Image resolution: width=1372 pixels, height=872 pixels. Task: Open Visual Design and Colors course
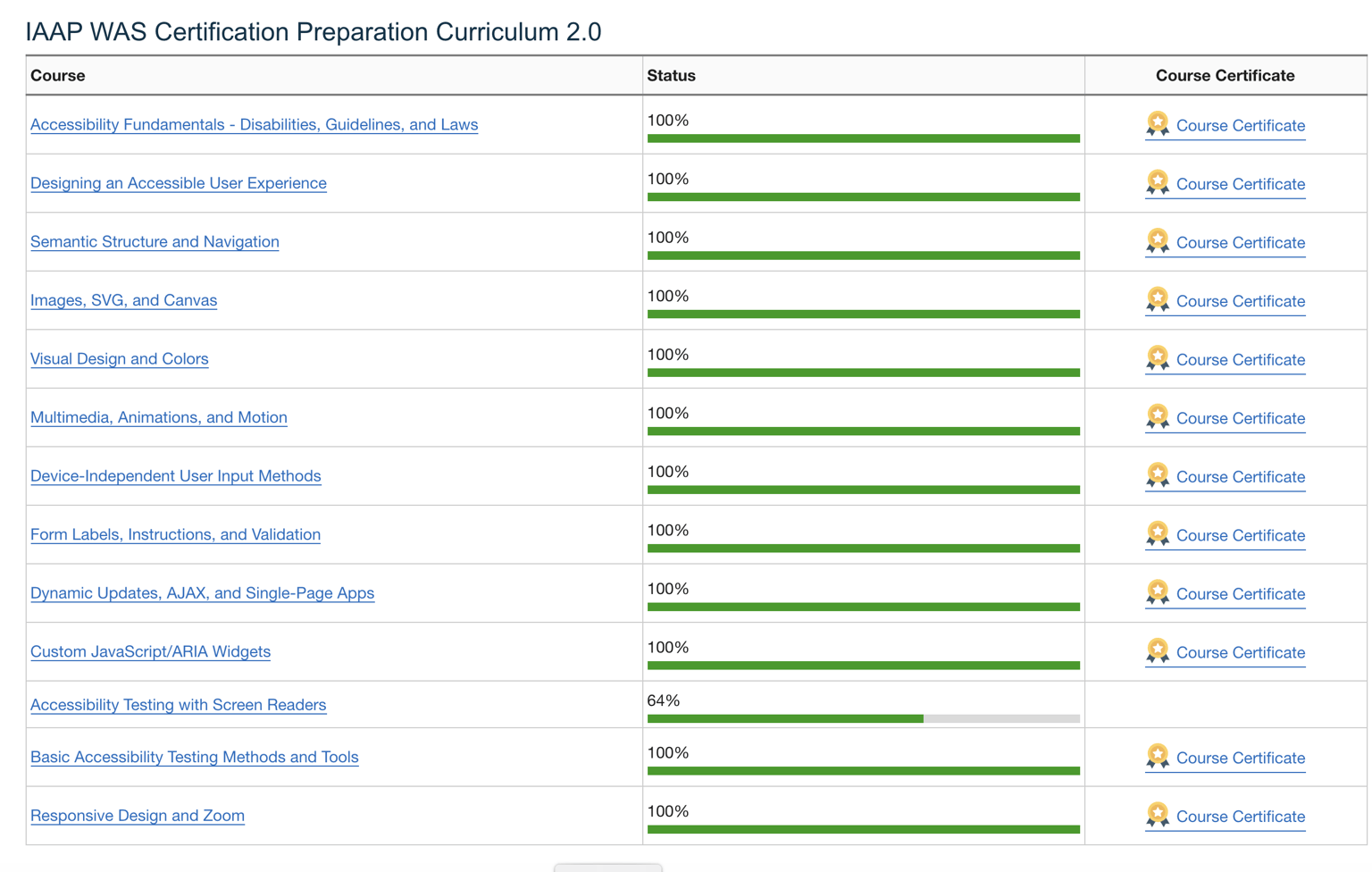click(119, 358)
